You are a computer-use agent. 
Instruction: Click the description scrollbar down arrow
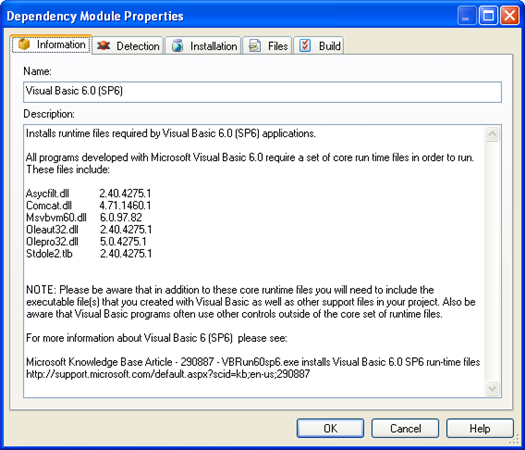pyautogui.click(x=492, y=388)
